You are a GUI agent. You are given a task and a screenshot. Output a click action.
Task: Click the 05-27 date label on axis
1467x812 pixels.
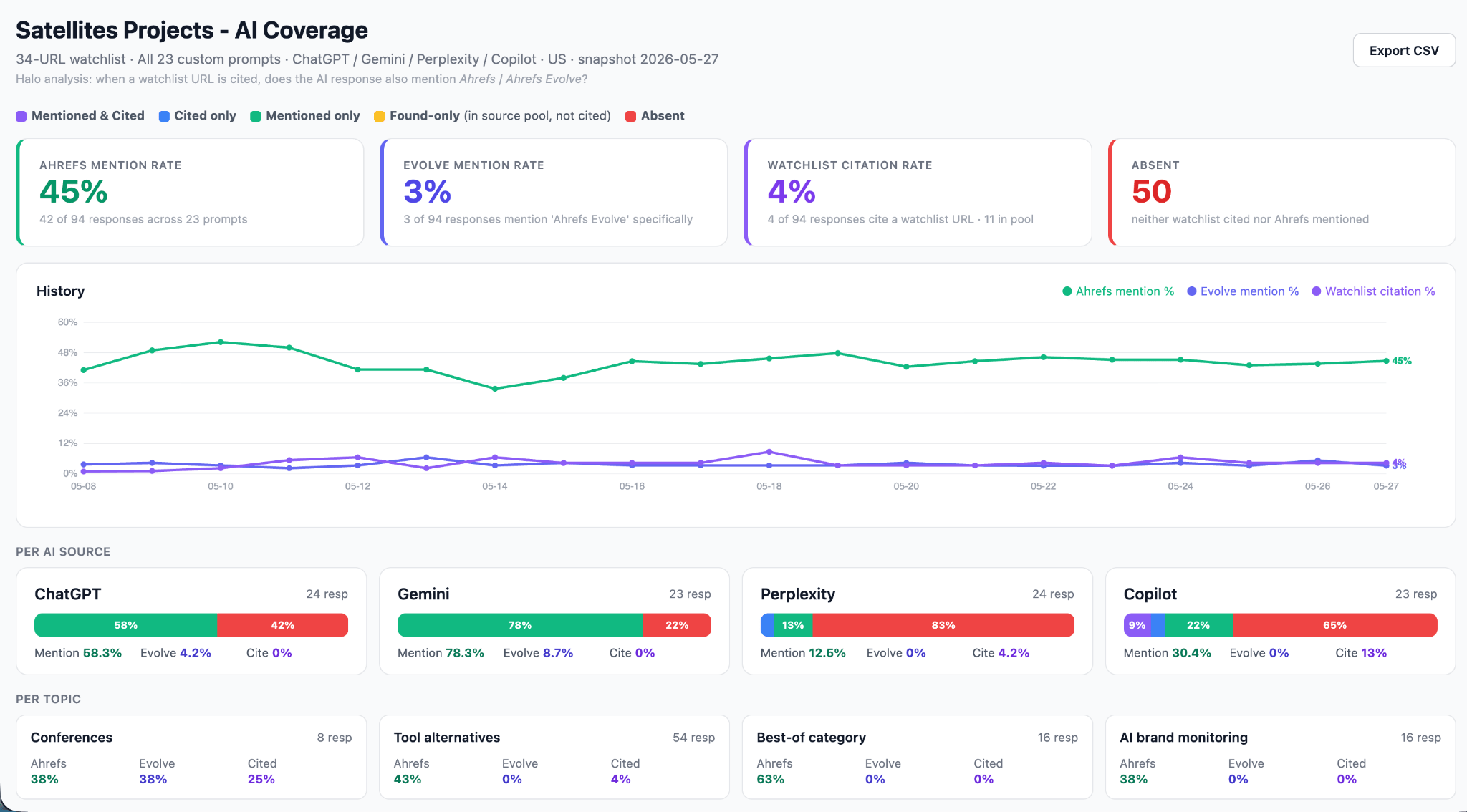point(1386,486)
